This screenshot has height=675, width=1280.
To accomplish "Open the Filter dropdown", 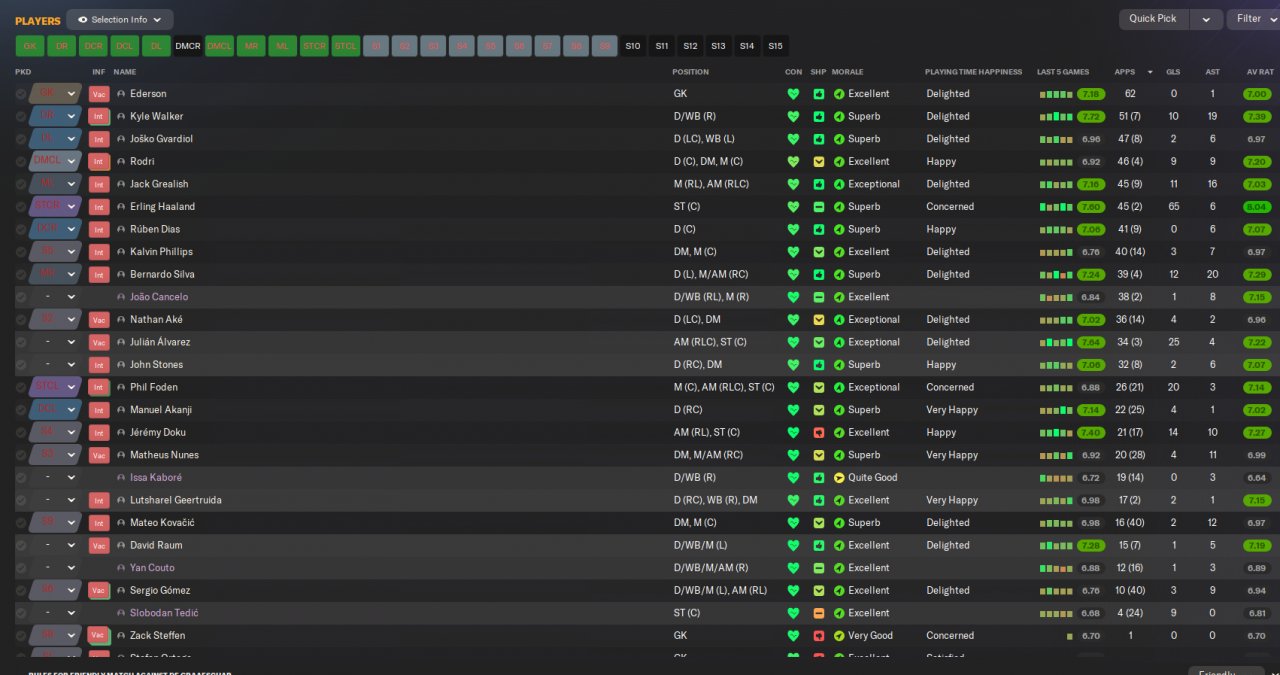I will pyautogui.click(x=1253, y=19).
